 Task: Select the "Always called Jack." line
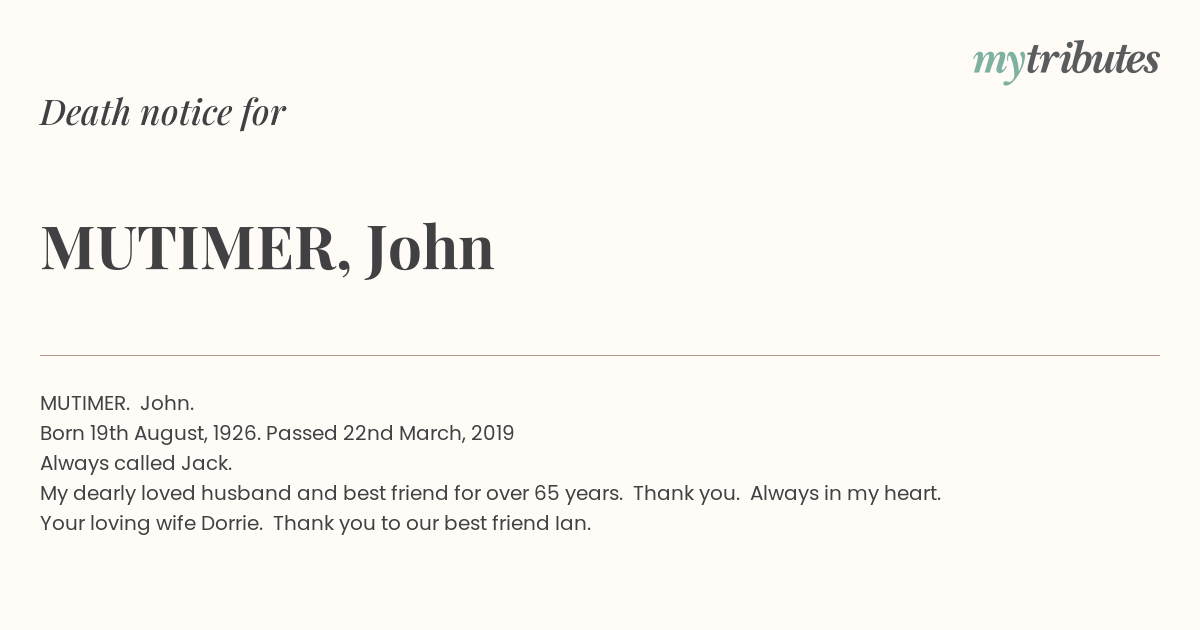tap(136, 463)
